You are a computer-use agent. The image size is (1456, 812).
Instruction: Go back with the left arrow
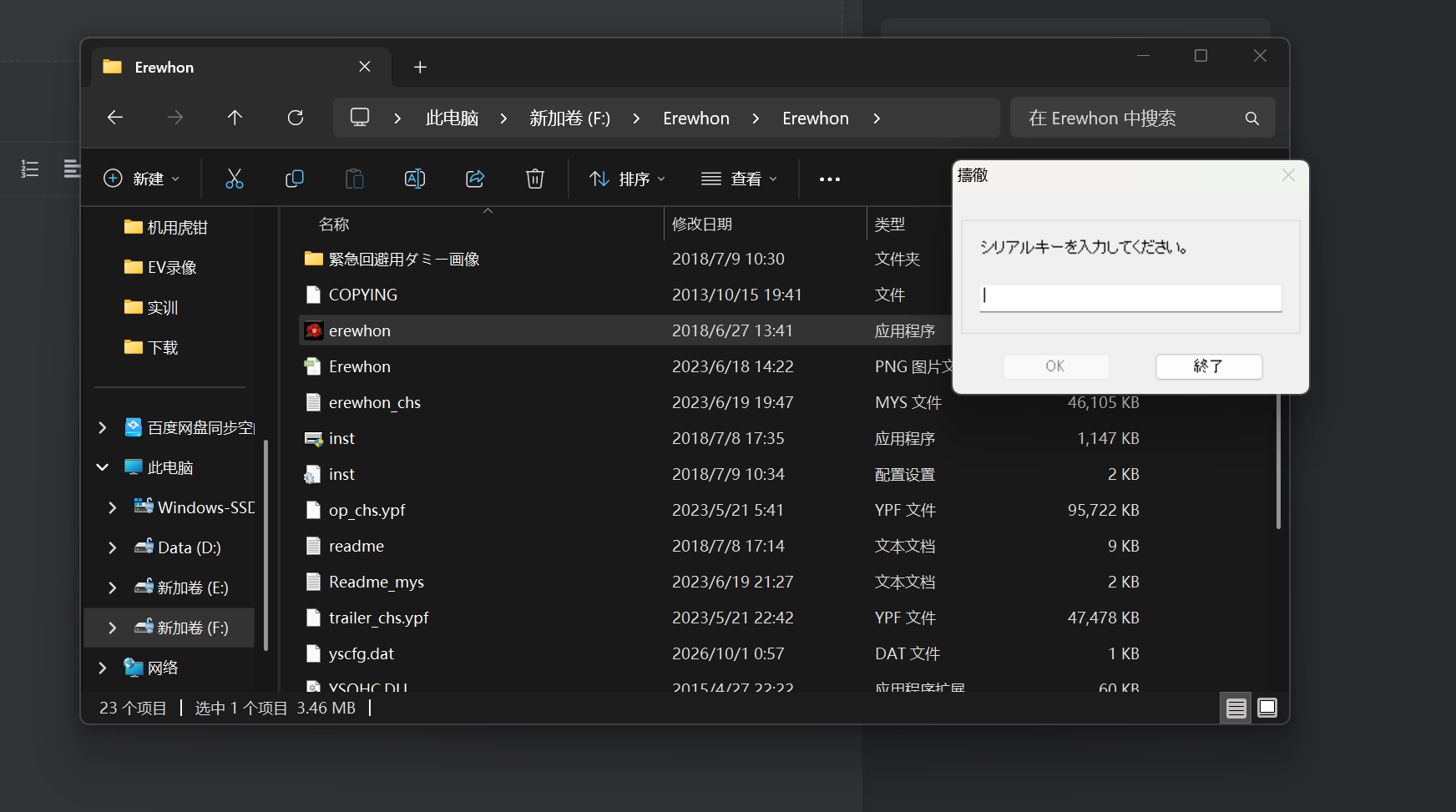(x=115, y=118)
